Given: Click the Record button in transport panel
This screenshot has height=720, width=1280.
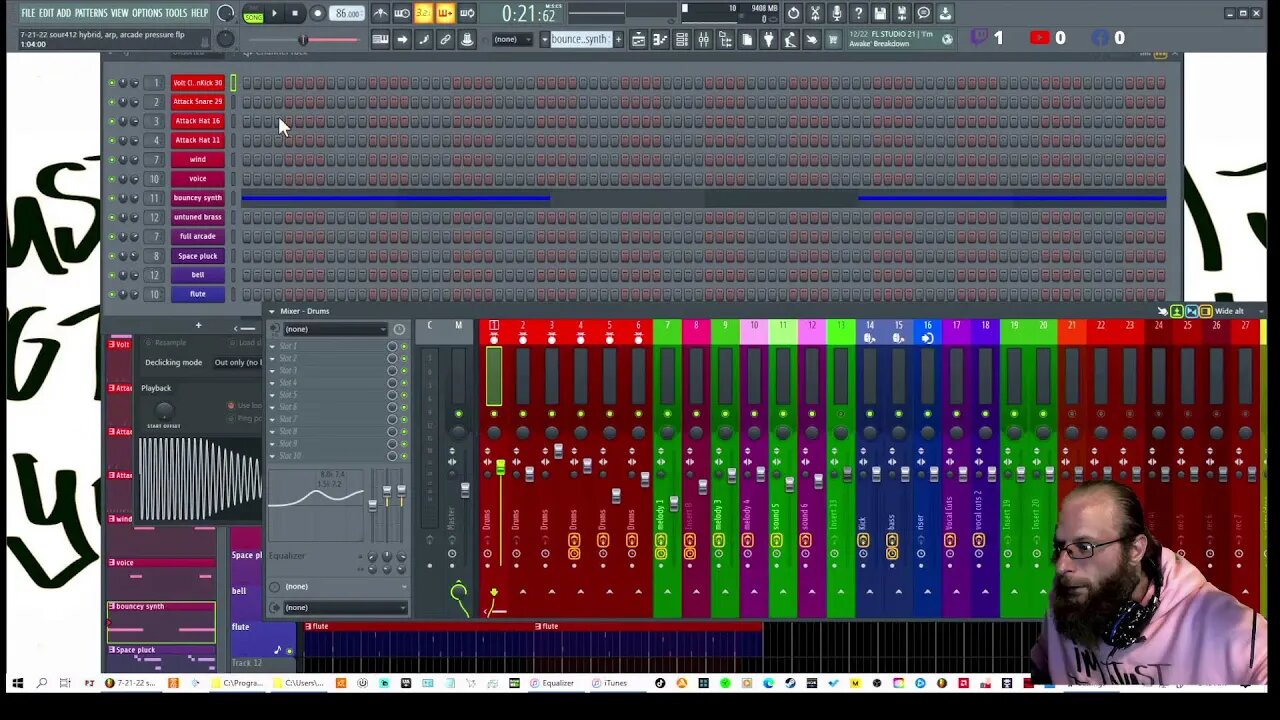Looking at the screenshot, I should 318,13.
